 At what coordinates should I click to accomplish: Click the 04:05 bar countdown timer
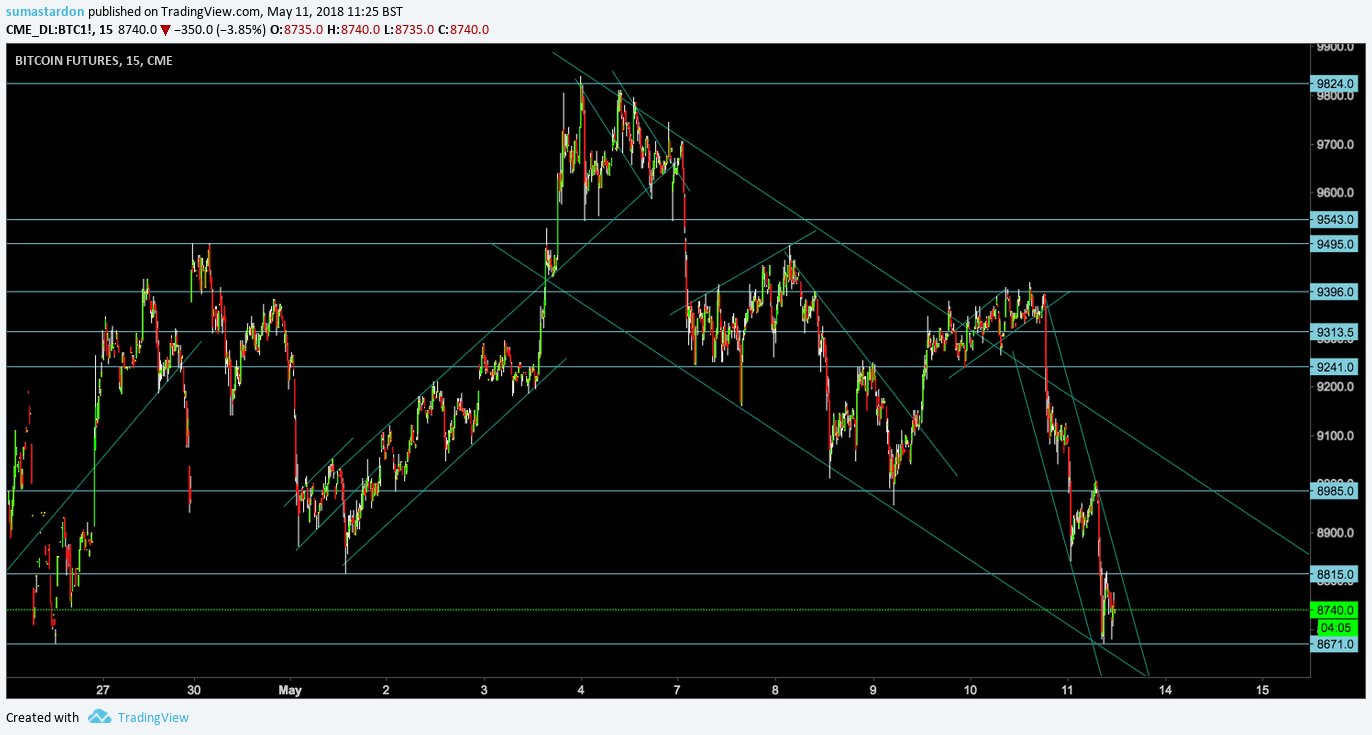pos(1337,628)
